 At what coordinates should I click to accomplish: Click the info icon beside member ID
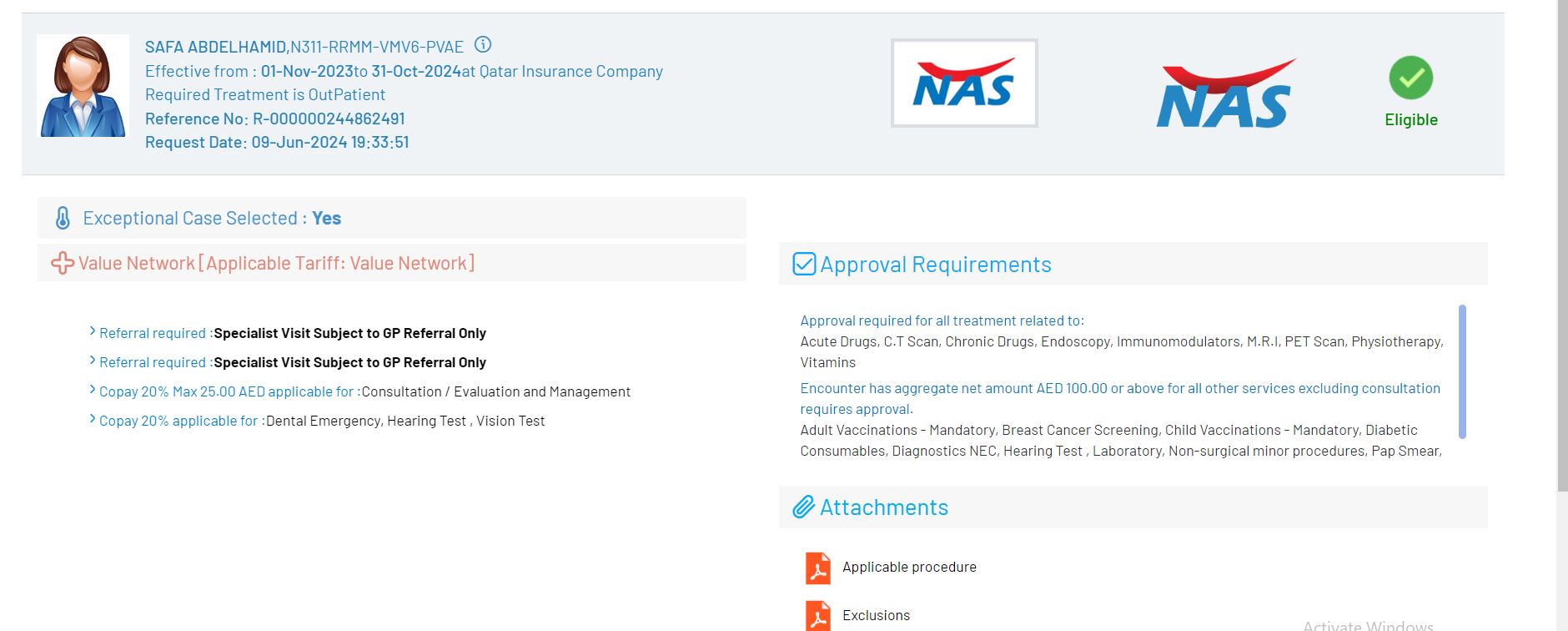pyautogui.click(x=482, y=45)
